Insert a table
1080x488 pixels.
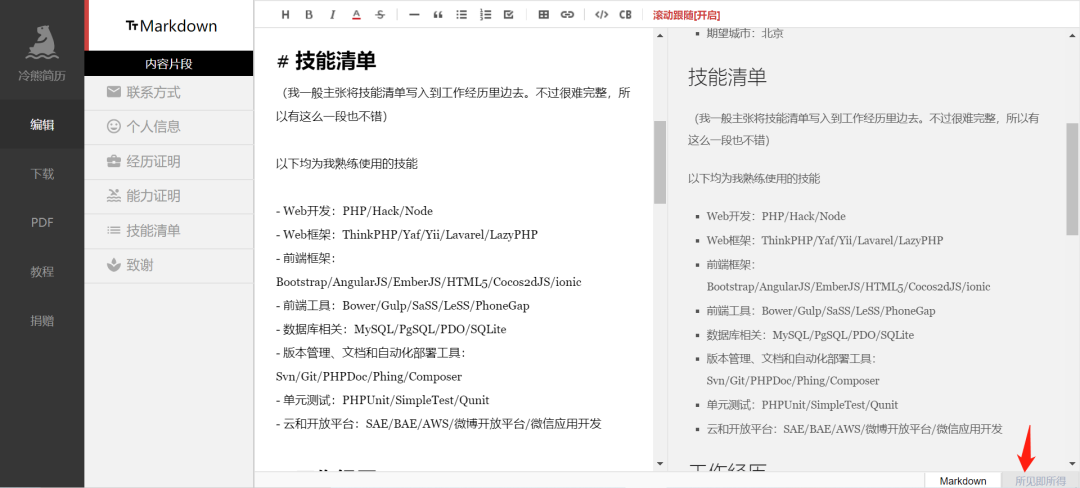pyautogui.click(x=543, y=14)
